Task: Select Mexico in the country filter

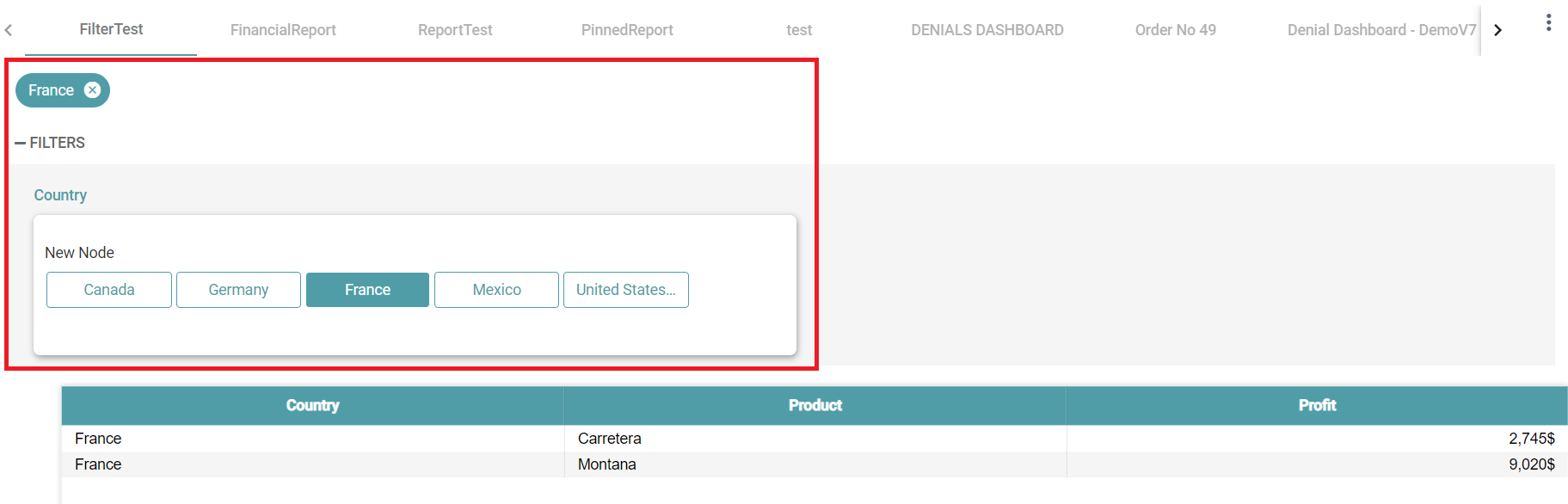Action: coord(496,290)
